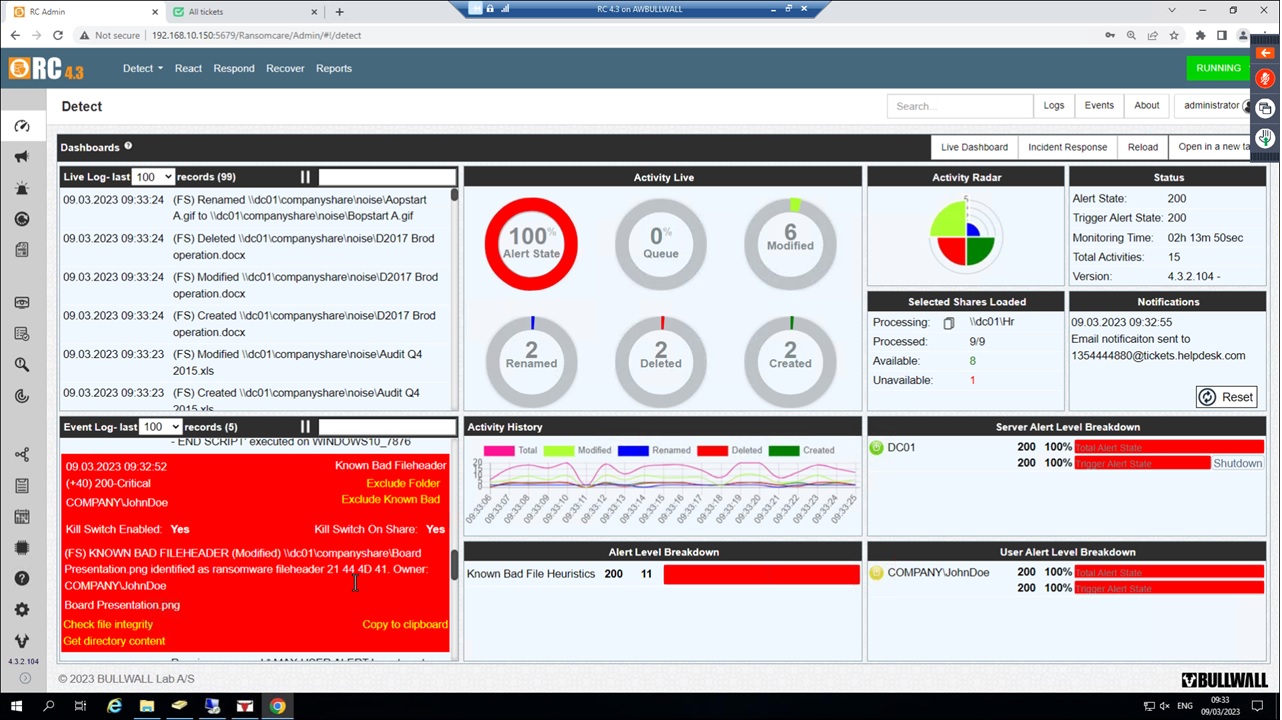Screen dimensions: 1282x720
Task: Open Chrome tab search chevron
Action: tap(1171, 11)
